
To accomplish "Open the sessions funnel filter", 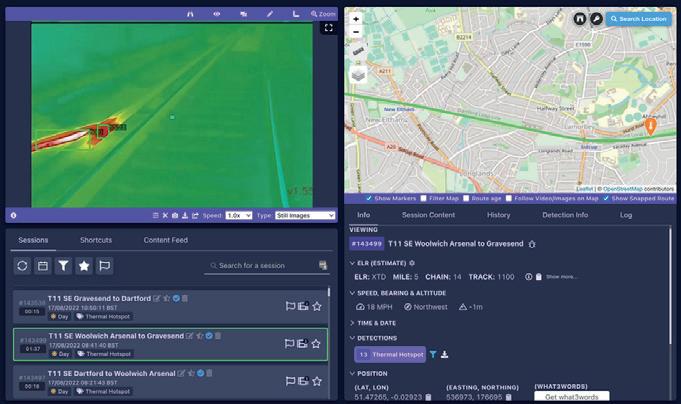I will point(63,265).
